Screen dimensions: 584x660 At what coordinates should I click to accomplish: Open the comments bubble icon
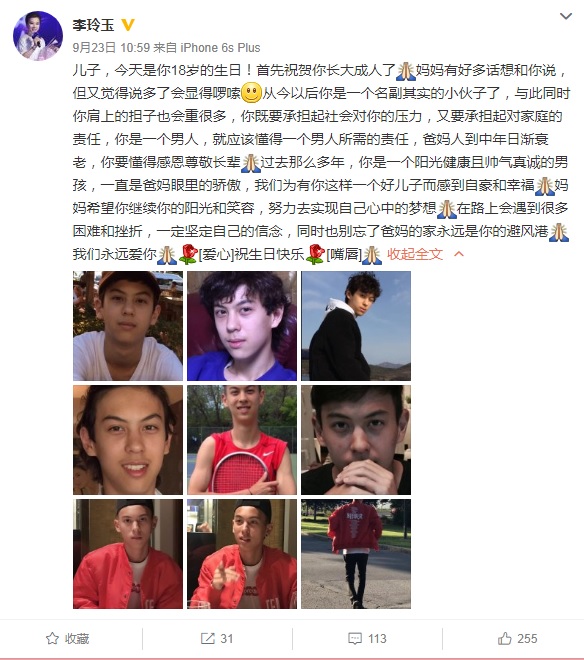pyautogui.click(x=355, y=639)
